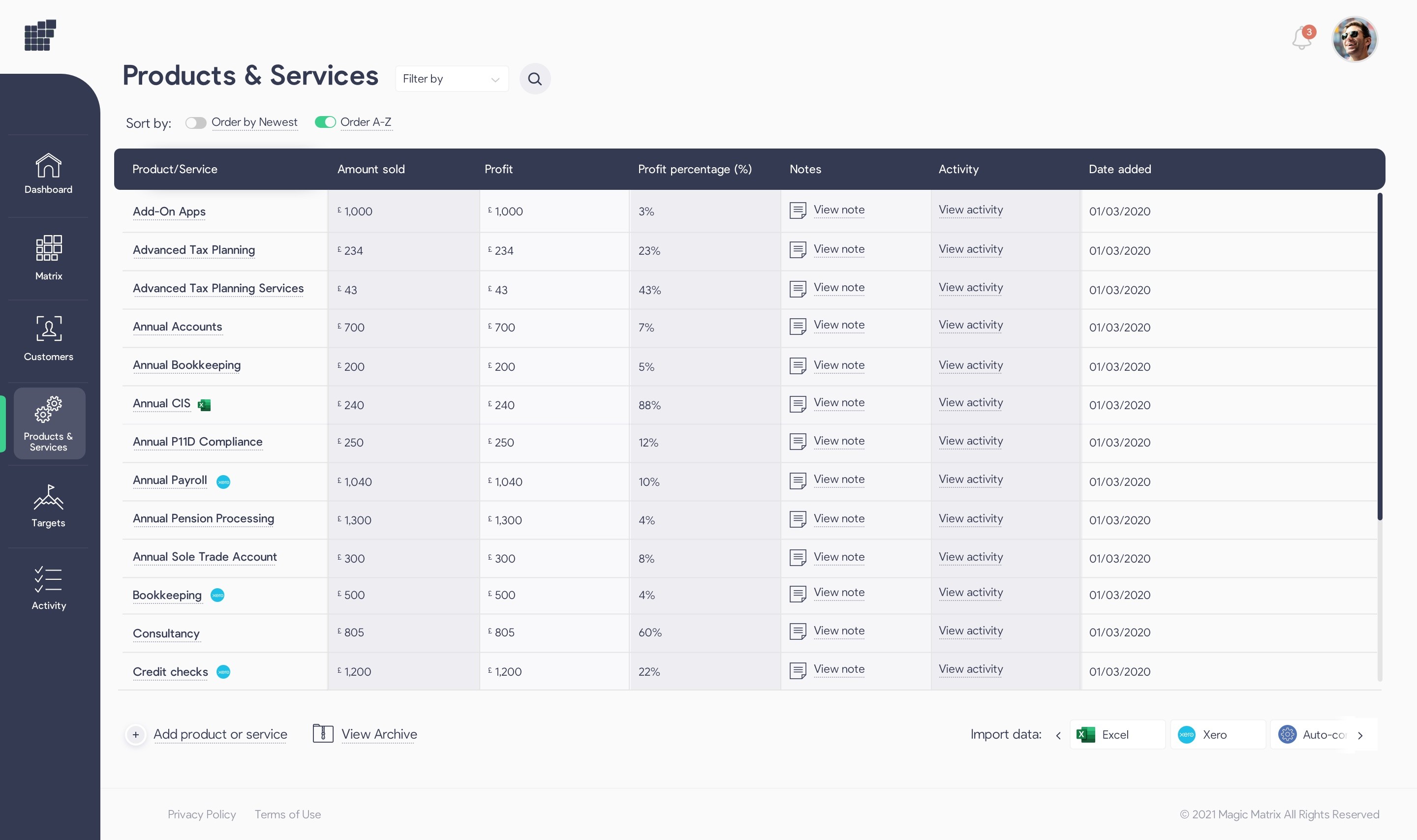Click the right chevron in import options
The image size is (1417, 840).
click(1360, 735)
